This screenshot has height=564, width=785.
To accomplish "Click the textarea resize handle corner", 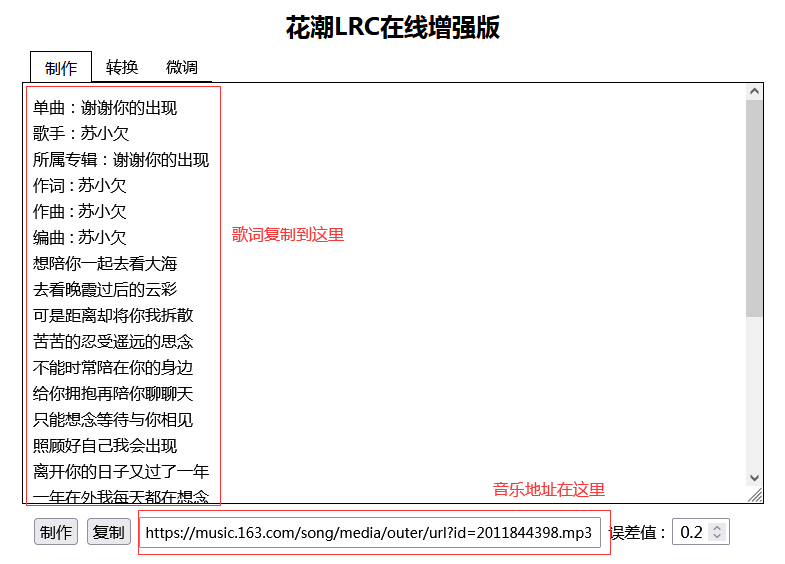I will [x=755, y=495].
